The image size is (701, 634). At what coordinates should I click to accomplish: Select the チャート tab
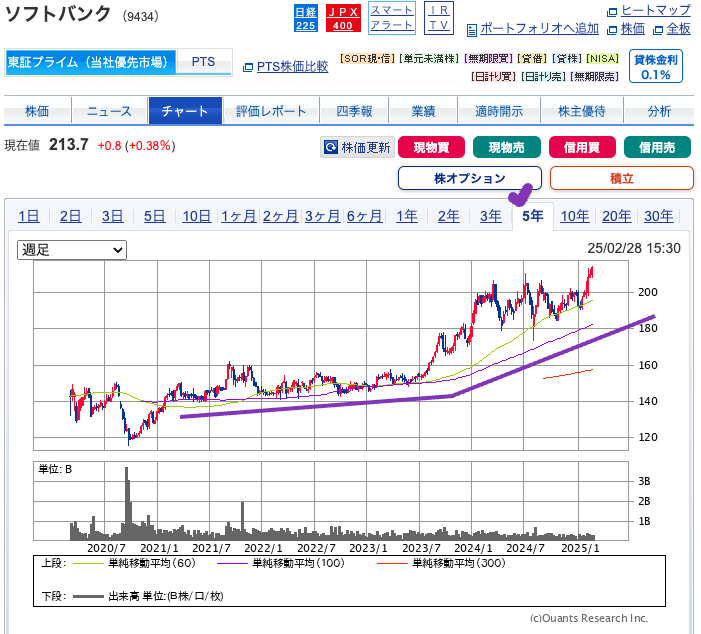[185, 110]
